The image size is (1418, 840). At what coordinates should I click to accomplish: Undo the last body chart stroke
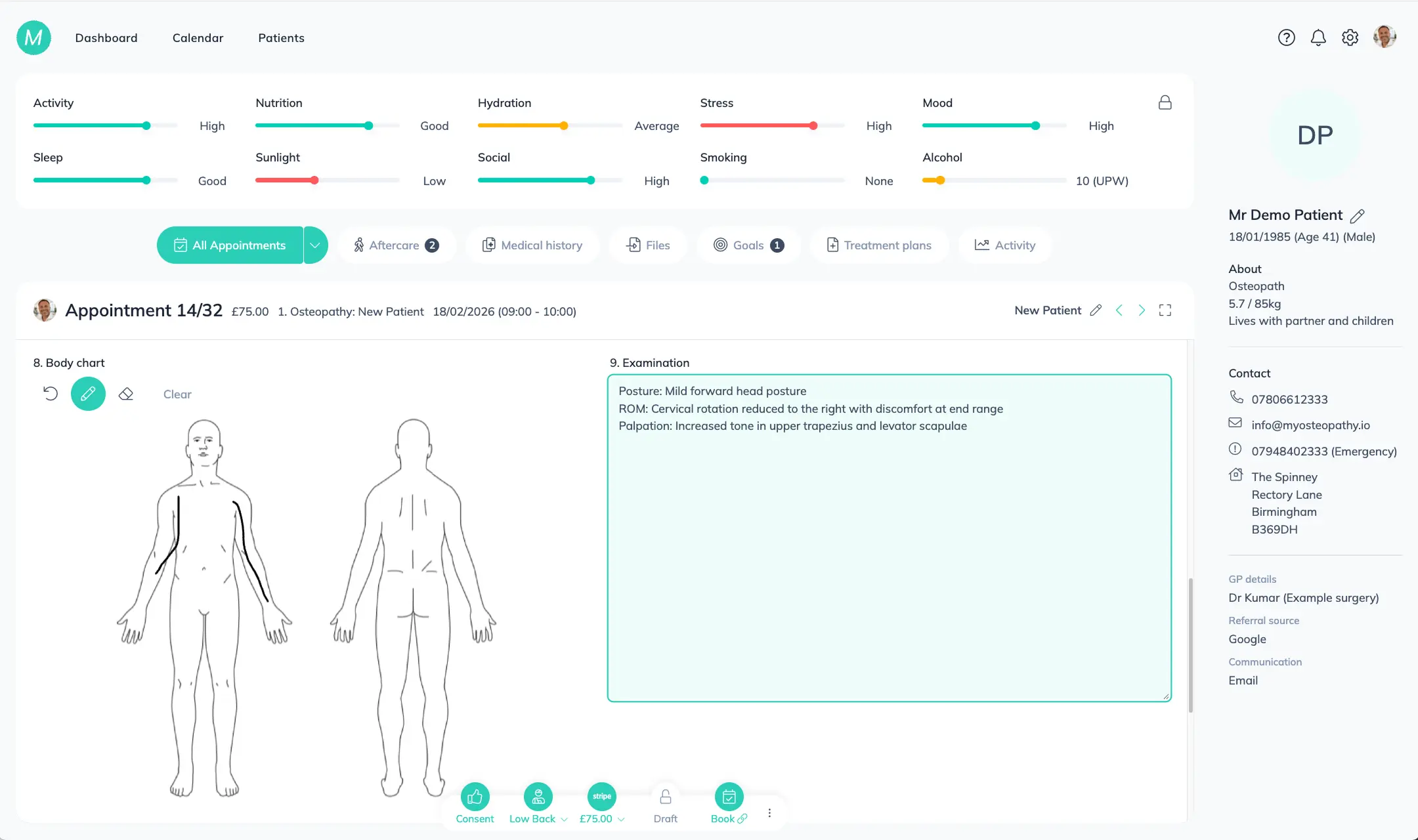[51, 394]
